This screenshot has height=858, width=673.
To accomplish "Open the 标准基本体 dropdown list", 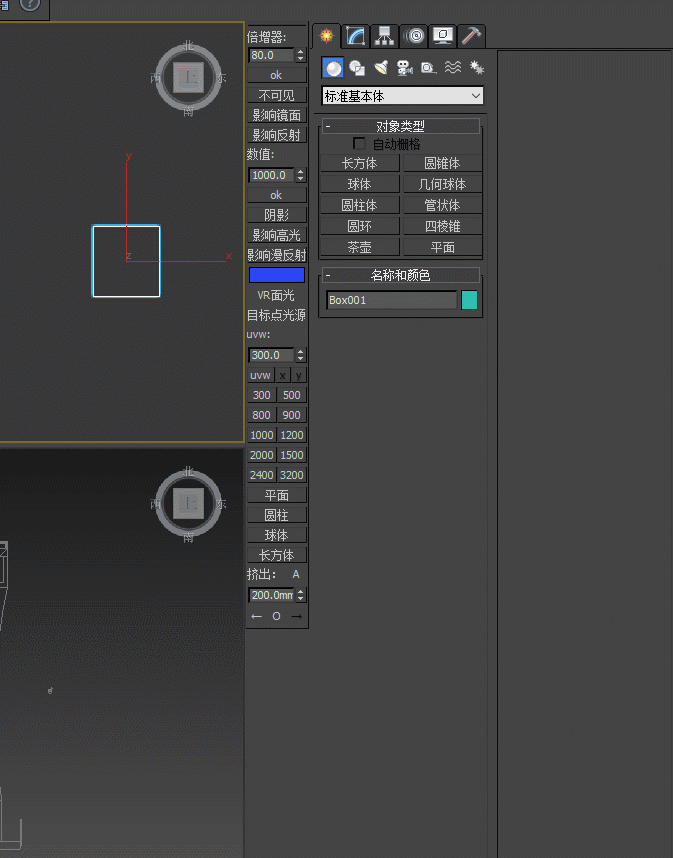I will click(402, 96).
